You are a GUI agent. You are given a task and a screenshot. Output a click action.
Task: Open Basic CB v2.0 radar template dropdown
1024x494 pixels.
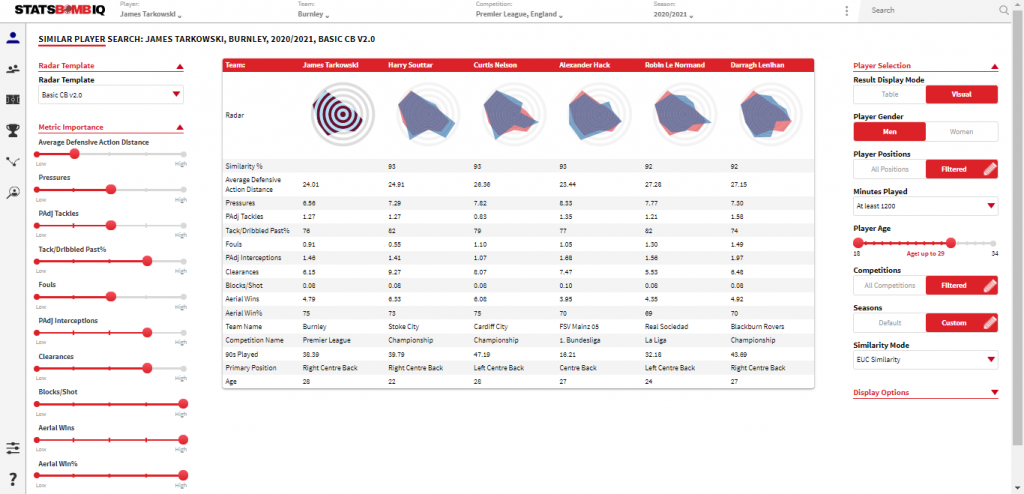point(111,95)
